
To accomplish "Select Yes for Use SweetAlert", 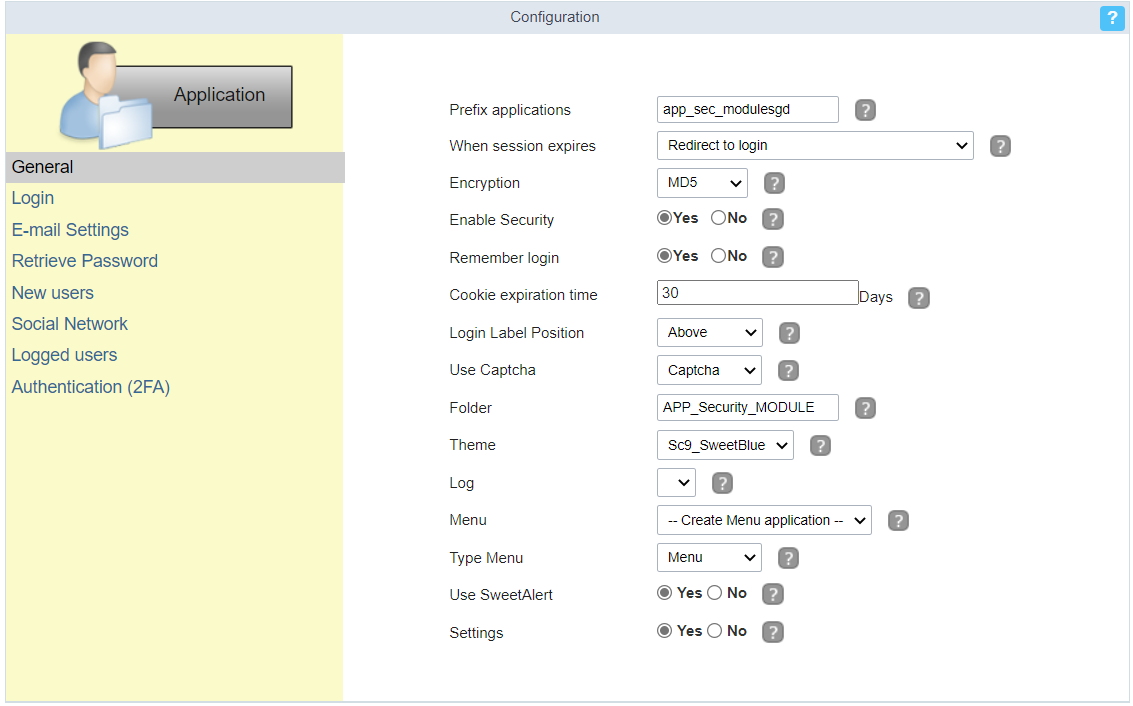I will tap(664, 593).
